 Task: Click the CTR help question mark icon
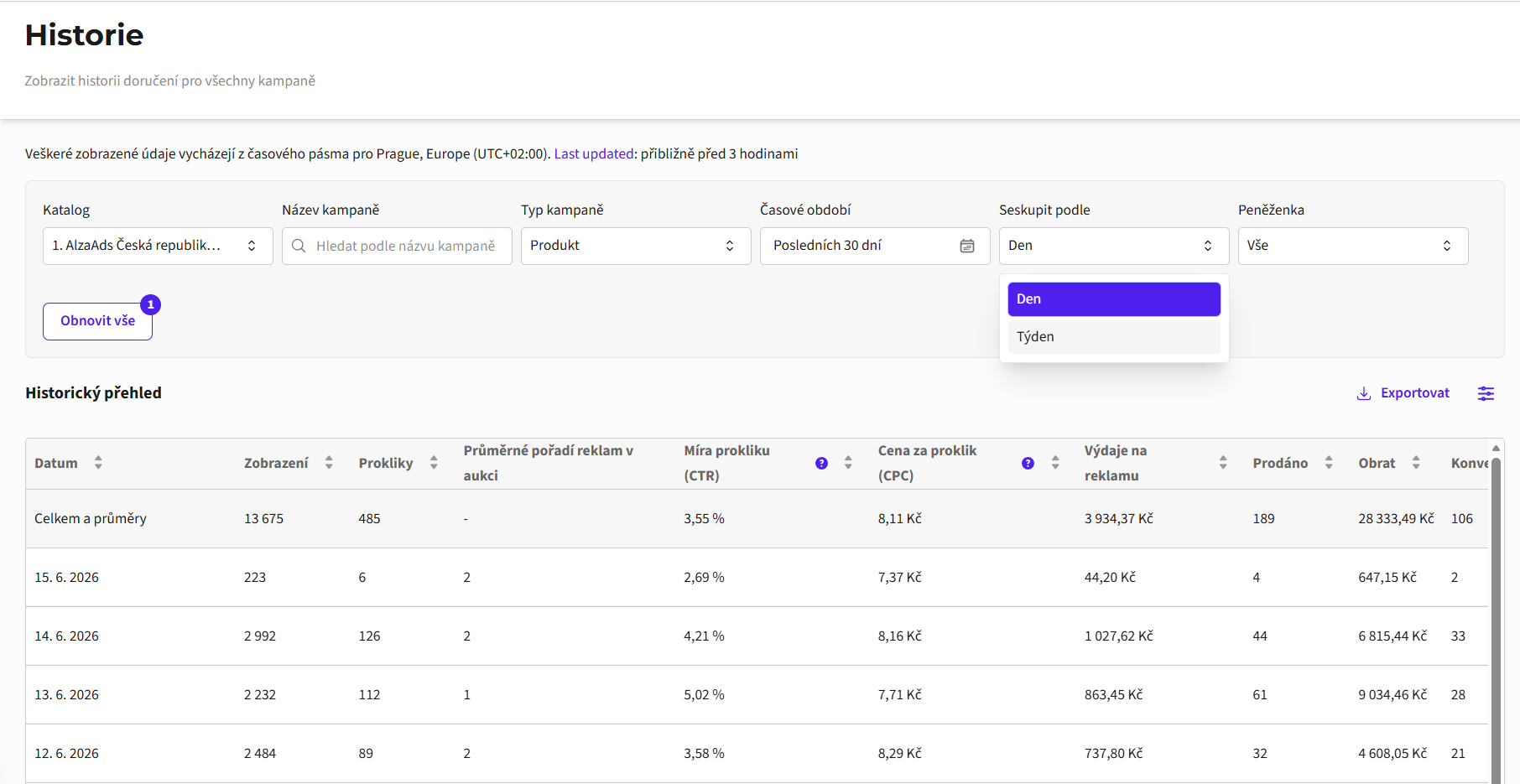click(821, 463)
